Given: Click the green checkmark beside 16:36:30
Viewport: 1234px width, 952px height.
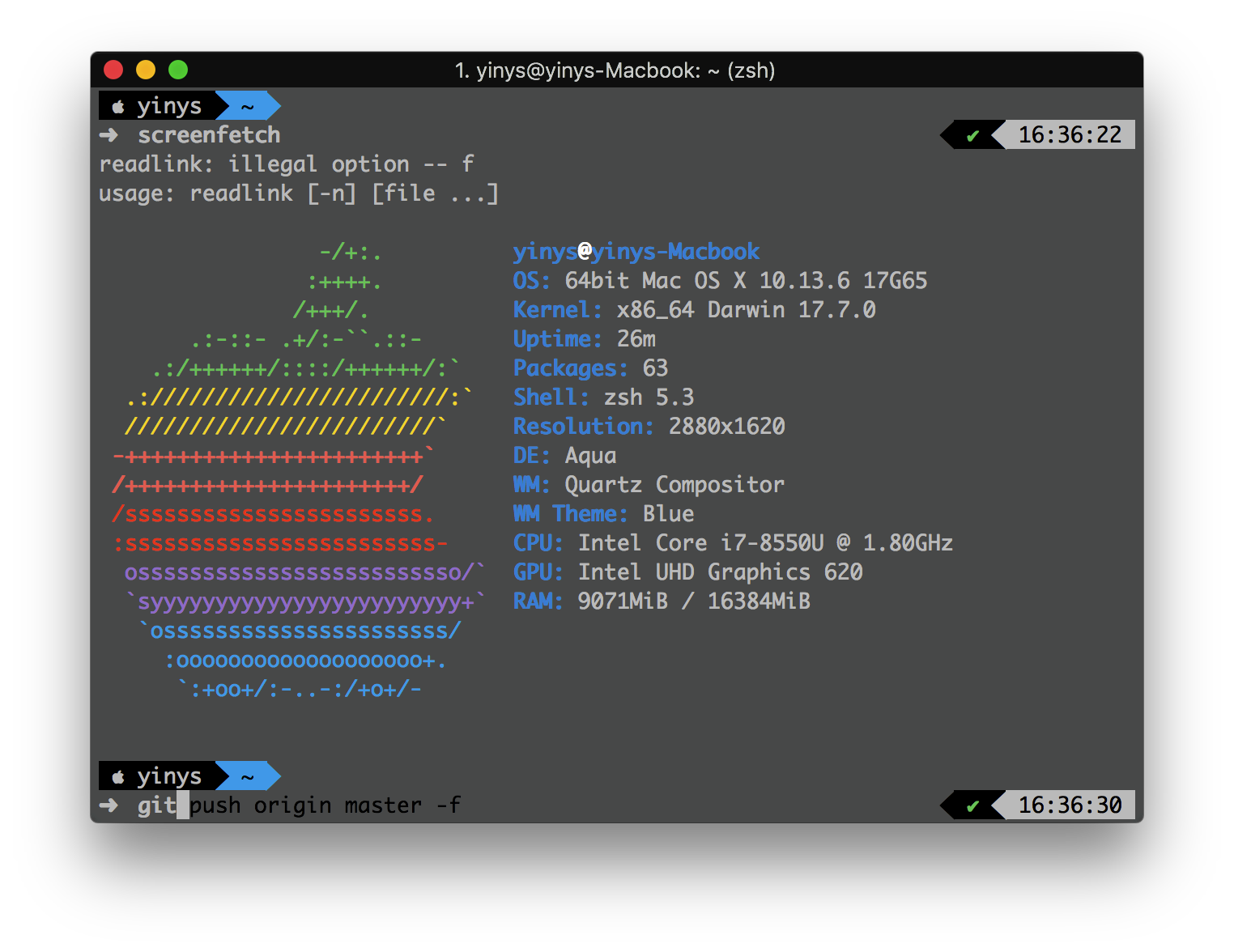Looking at the screenshot, I should (972, 806).
